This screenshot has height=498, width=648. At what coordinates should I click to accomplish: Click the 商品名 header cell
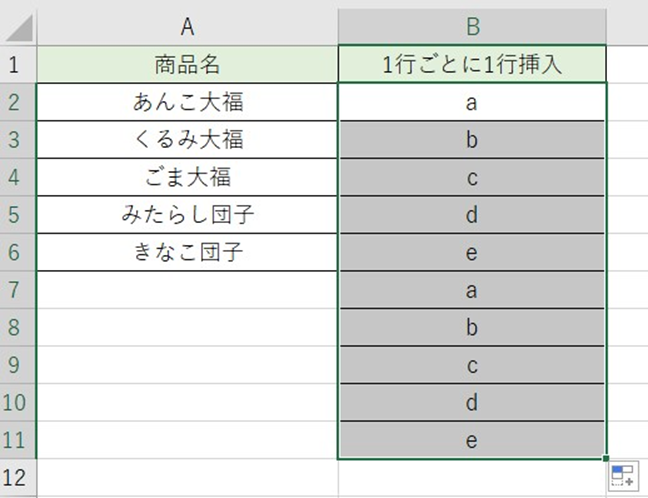point(187,65)
